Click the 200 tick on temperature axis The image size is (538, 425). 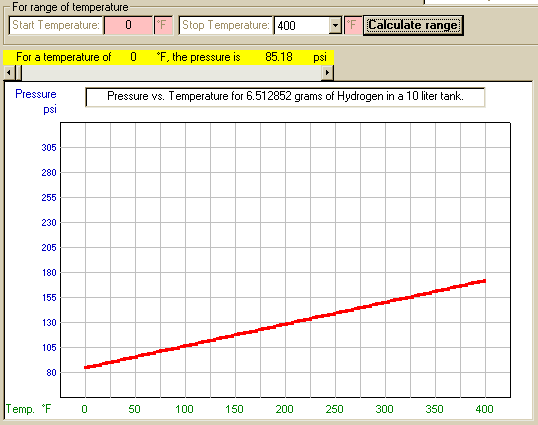coord(284,409)
